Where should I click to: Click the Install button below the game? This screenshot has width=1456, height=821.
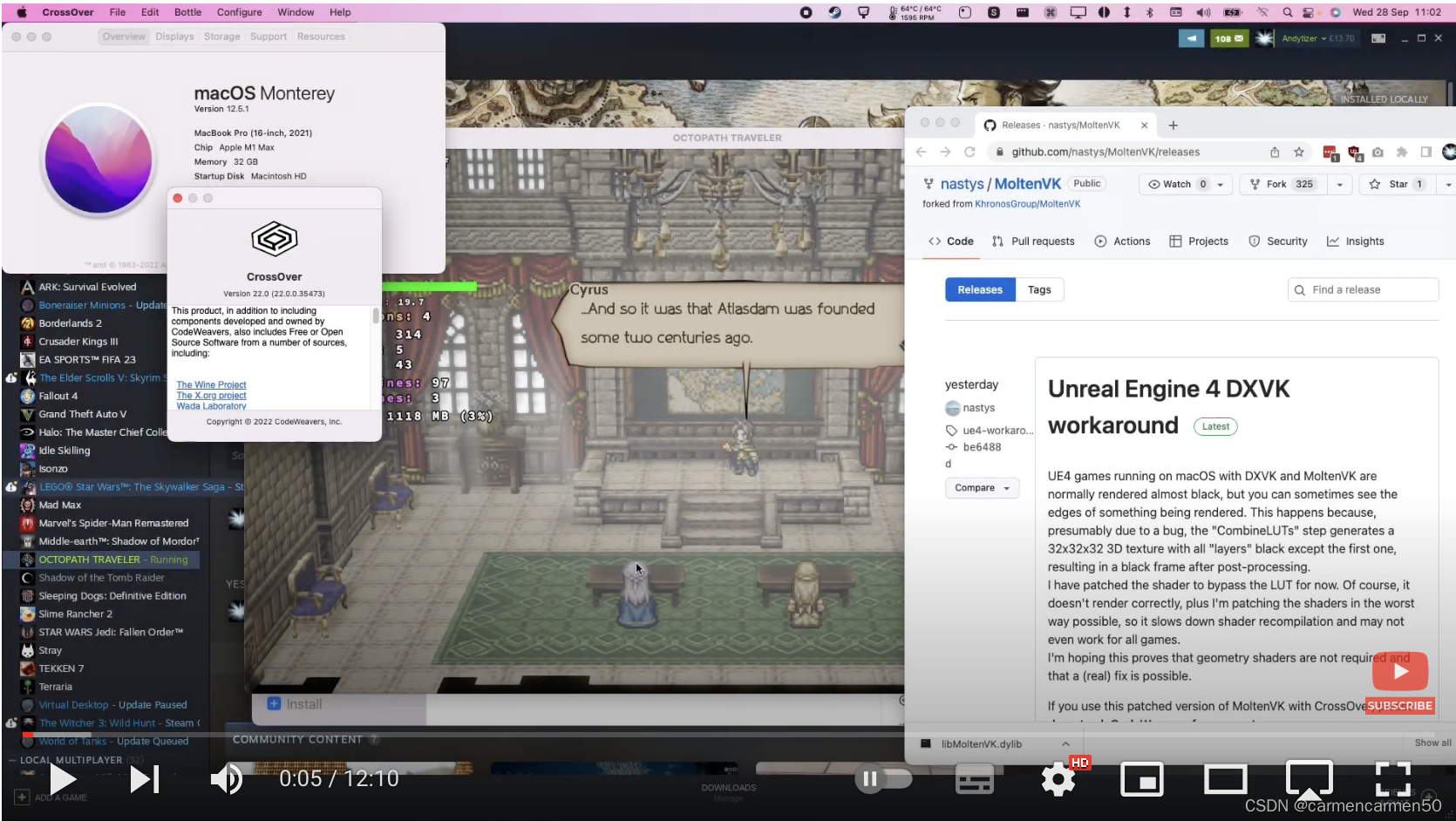(295, 704)
